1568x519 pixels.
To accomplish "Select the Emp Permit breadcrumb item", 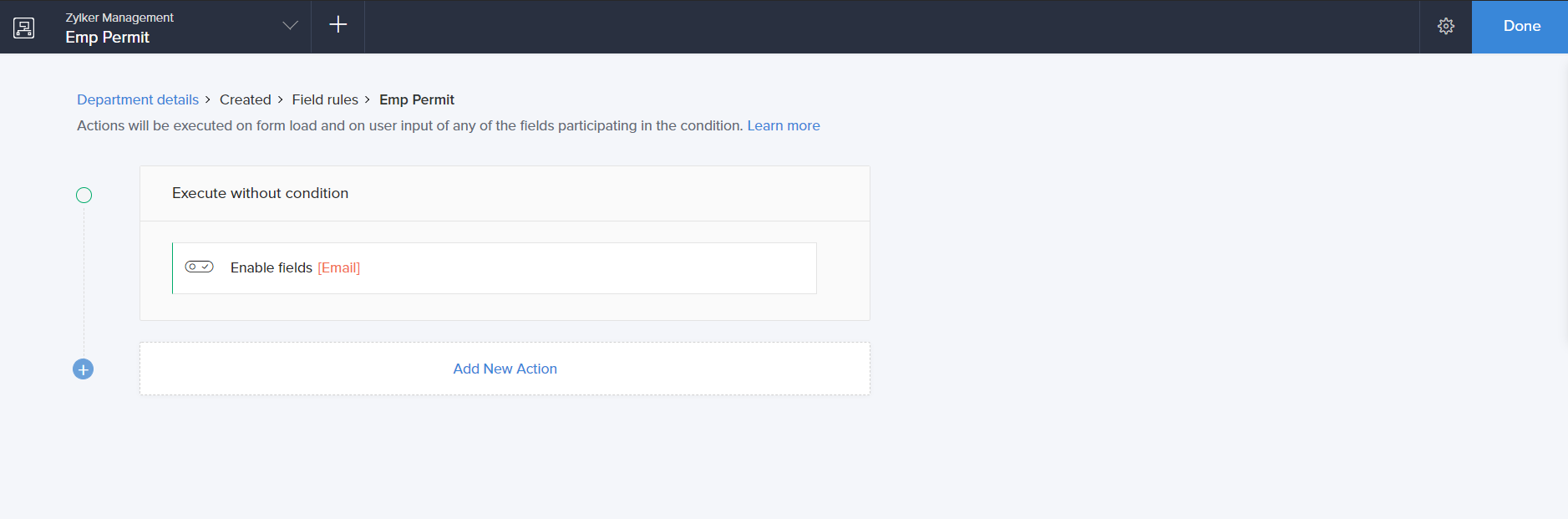I will (417, 100).
